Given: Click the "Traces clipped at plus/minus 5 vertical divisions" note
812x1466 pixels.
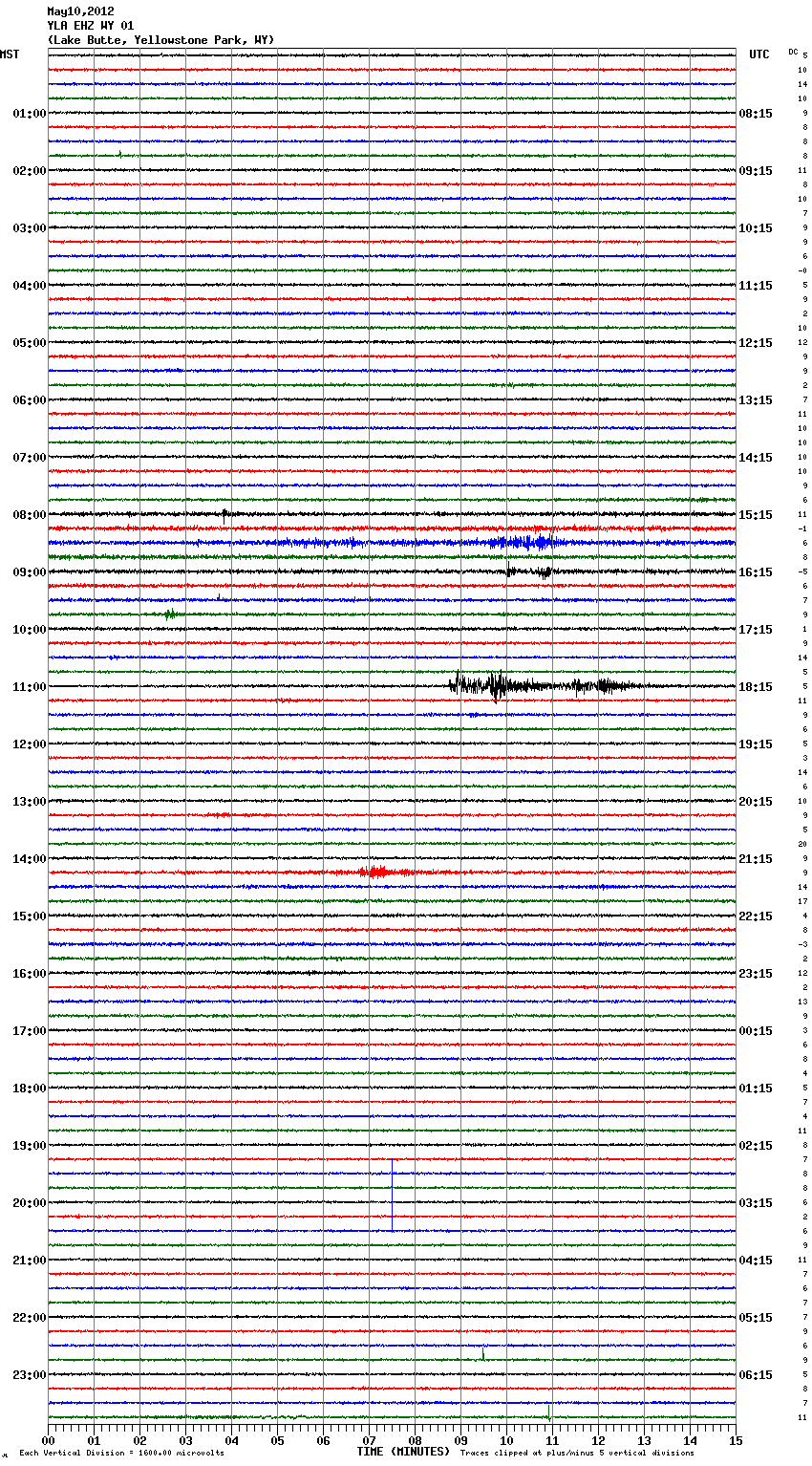Looking at the screenshot, I should pyautogui.click(x=577, y=1454).
